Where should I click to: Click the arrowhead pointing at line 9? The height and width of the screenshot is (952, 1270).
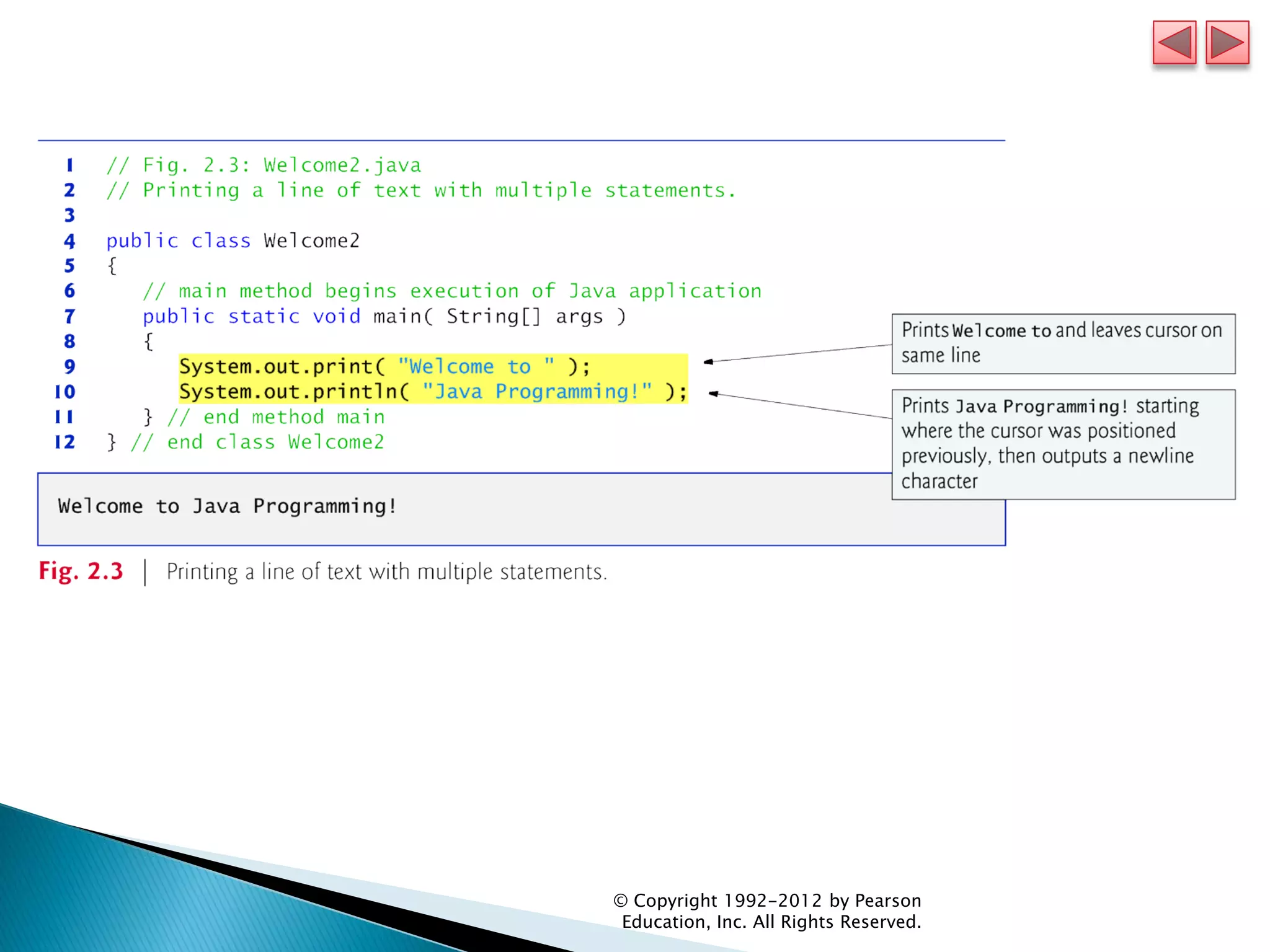point(709,361)
